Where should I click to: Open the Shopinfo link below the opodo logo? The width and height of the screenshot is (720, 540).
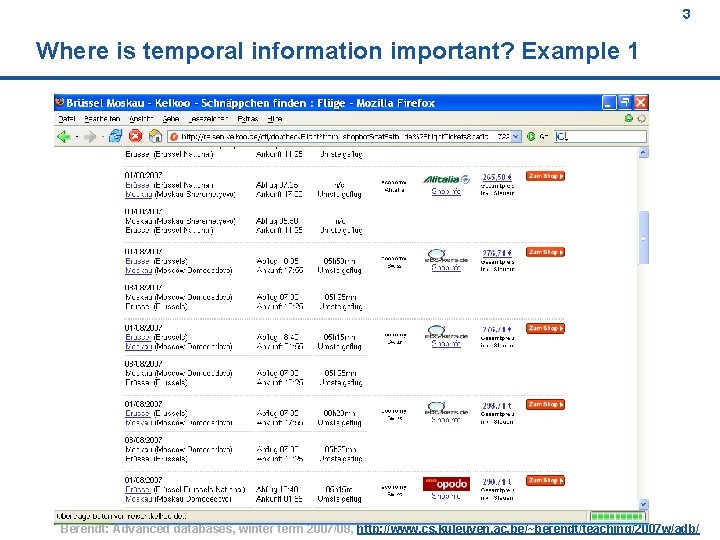[446, 496]
